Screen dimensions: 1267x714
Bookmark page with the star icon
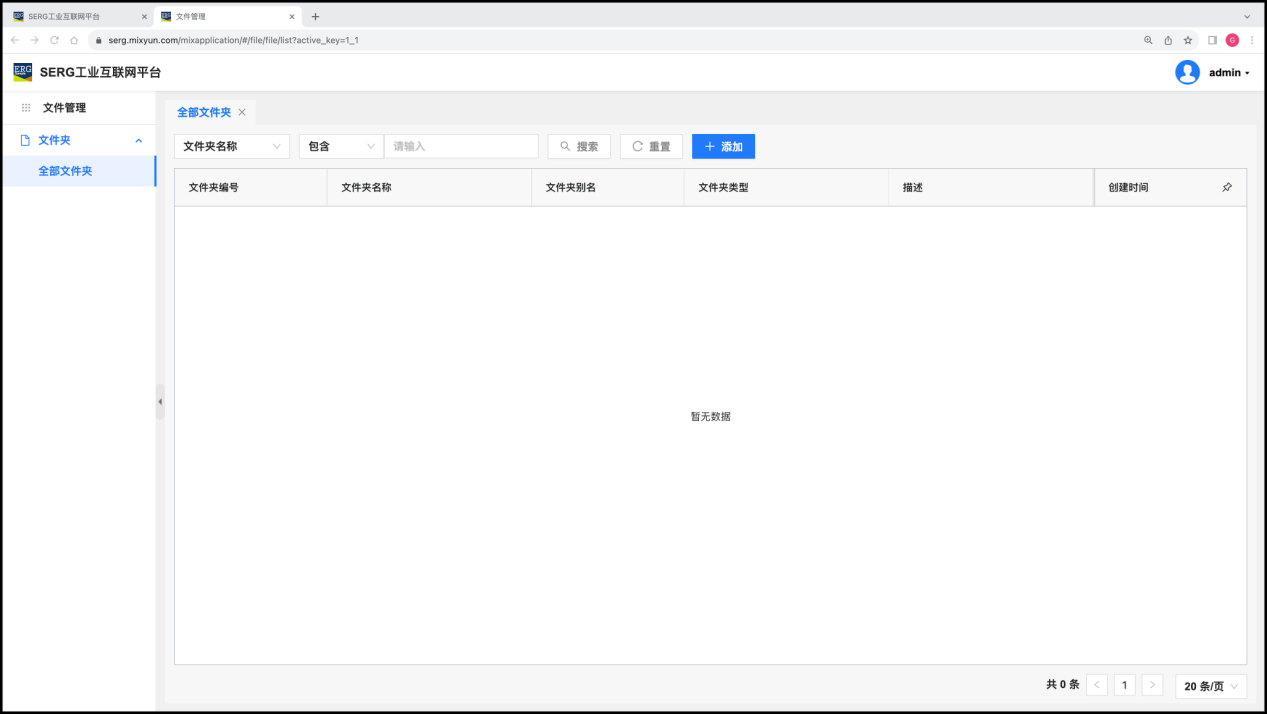point(1188,40)
